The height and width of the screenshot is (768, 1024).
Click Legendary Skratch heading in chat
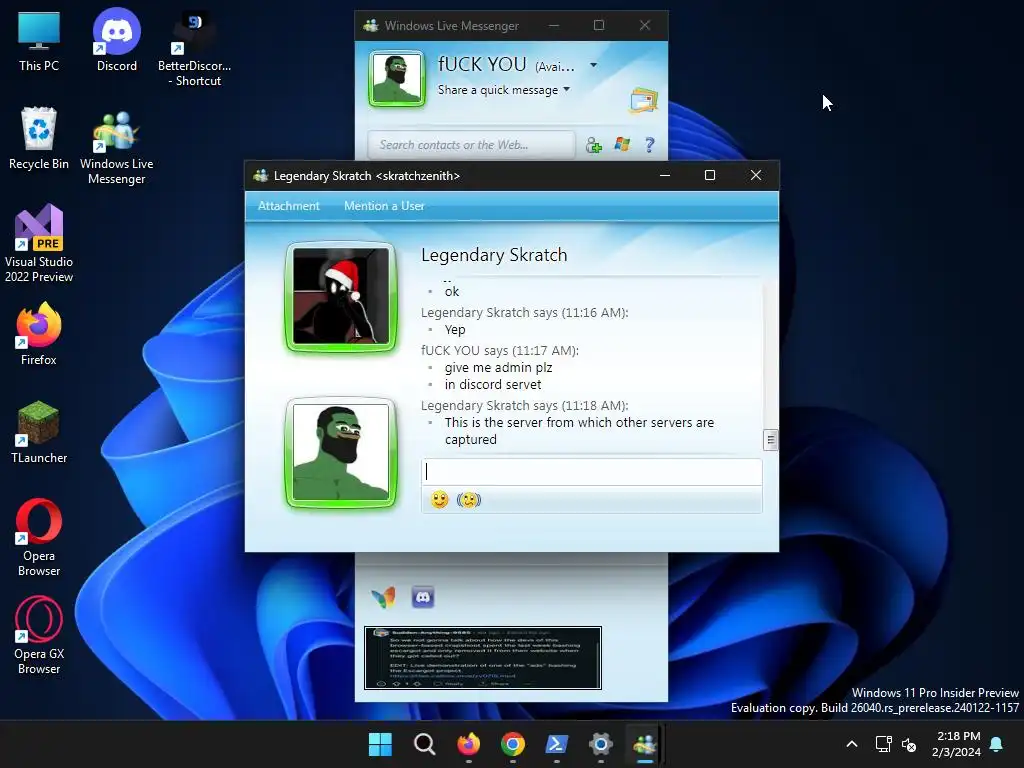(x=494, y=255)
